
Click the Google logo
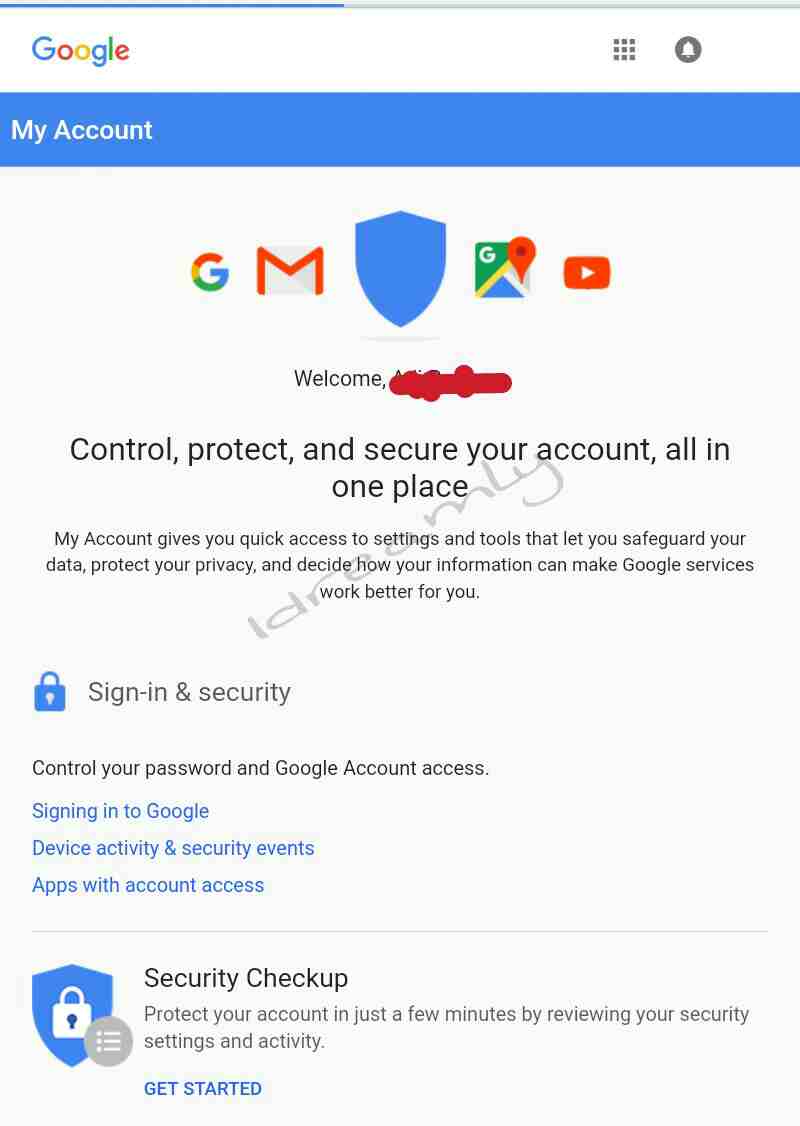coord(81,50)
